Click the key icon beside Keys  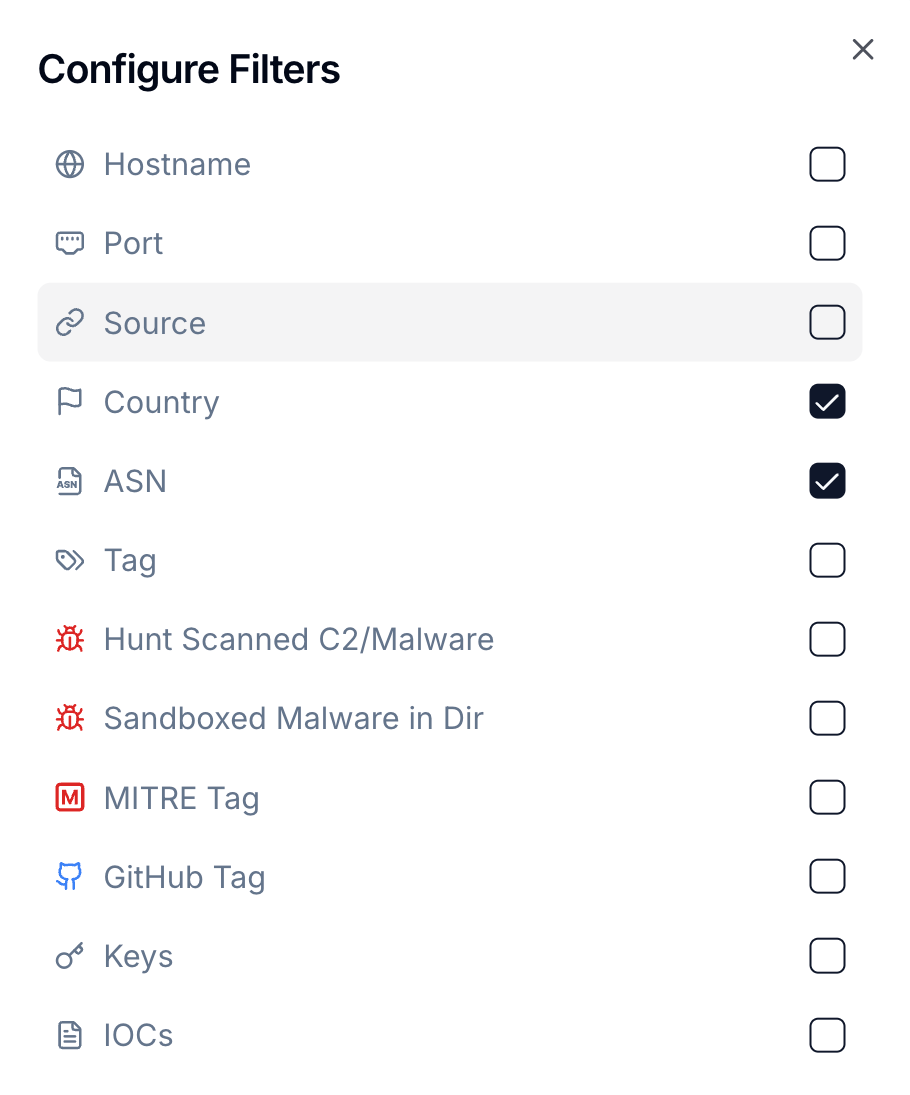click(x=69, y=957)
